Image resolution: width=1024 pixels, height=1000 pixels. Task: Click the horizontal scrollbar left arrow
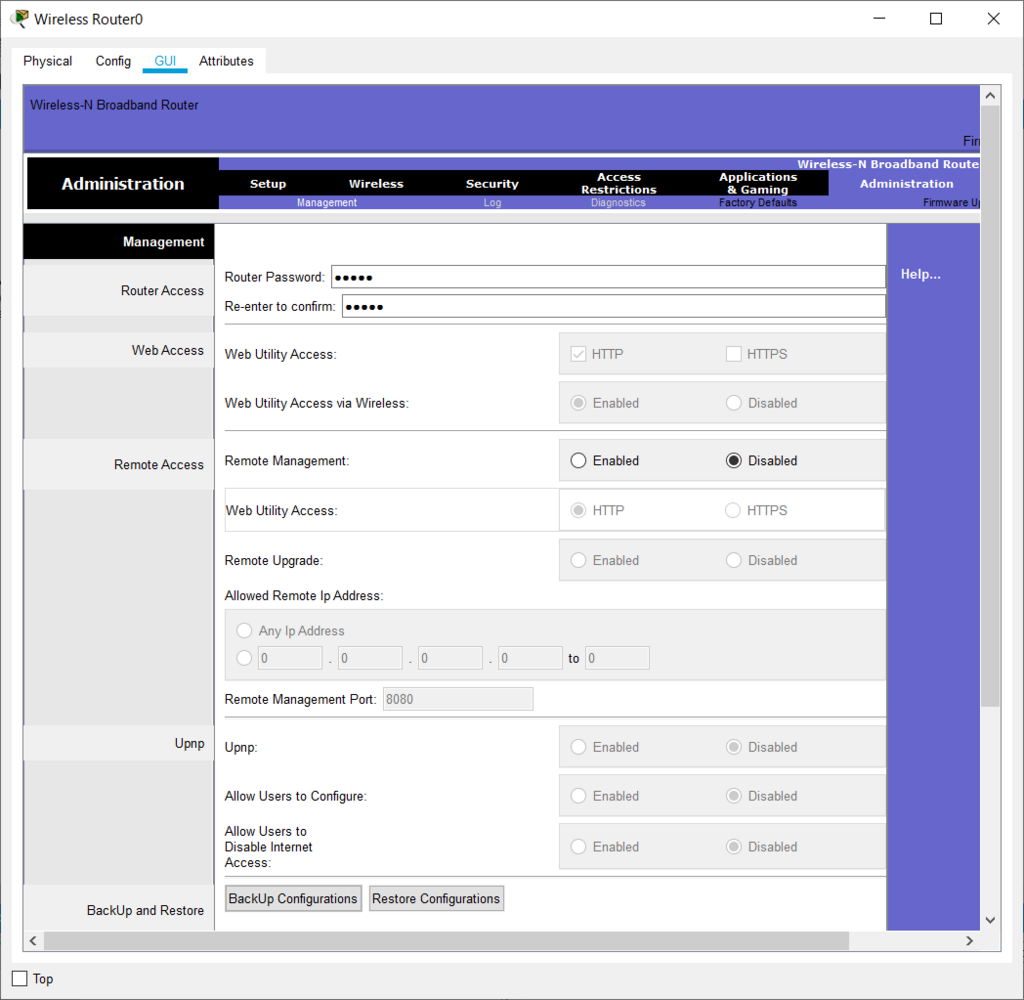33,941
